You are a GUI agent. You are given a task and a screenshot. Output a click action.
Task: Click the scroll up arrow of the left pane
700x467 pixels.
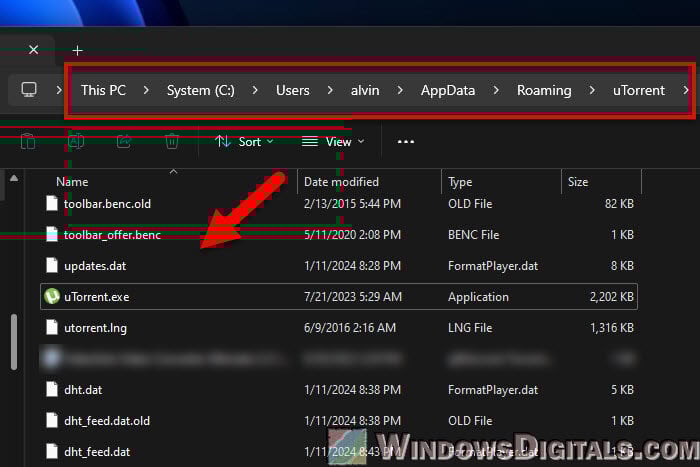click(14, 178)
